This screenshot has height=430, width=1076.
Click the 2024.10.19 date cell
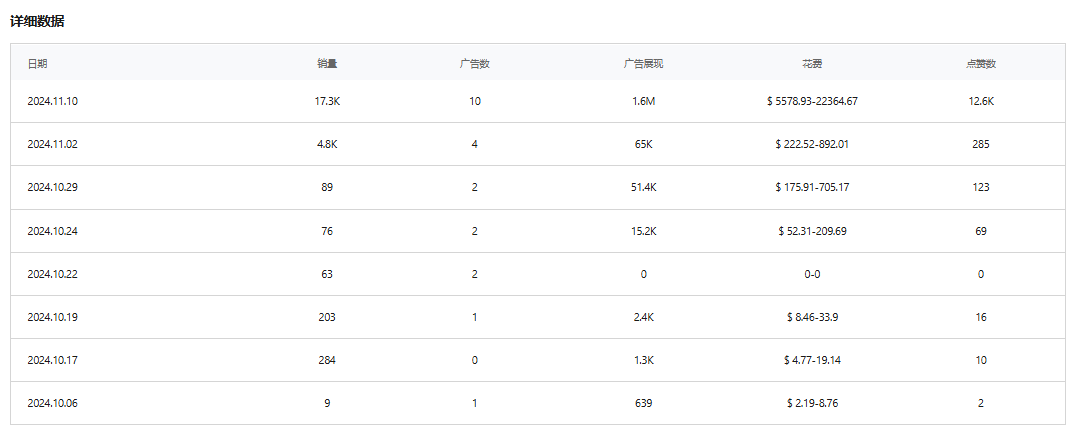point(52,317)
